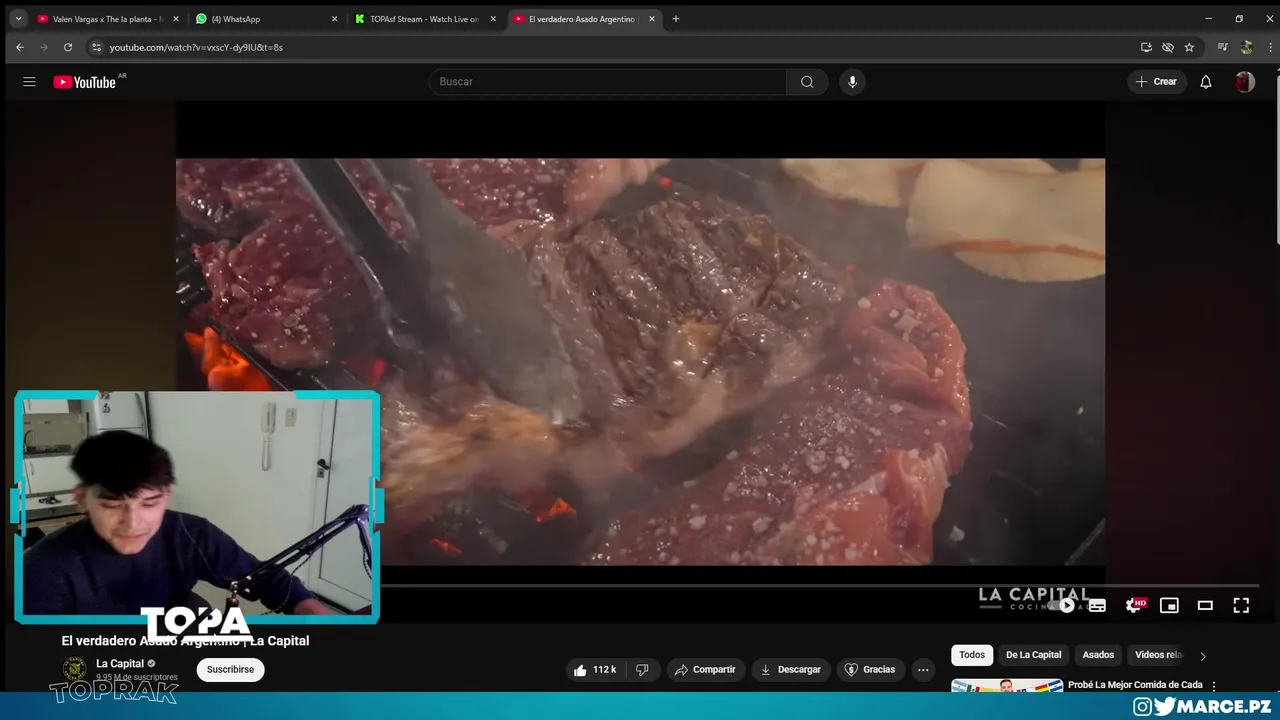The image size is (1280, 720).
Task: Install app icon in address bar
Action: pos(1146,47)
